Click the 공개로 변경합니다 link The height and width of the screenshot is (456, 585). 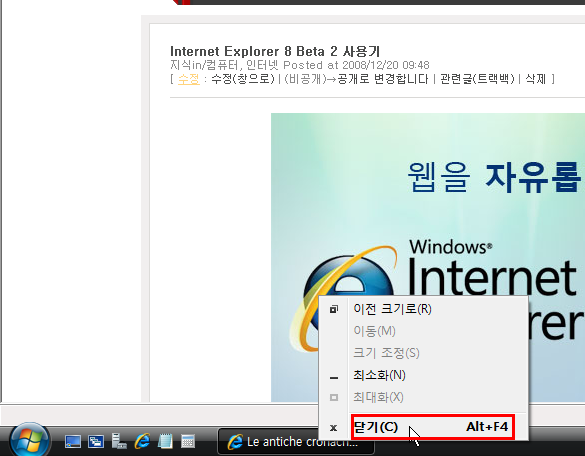(383, 79)
